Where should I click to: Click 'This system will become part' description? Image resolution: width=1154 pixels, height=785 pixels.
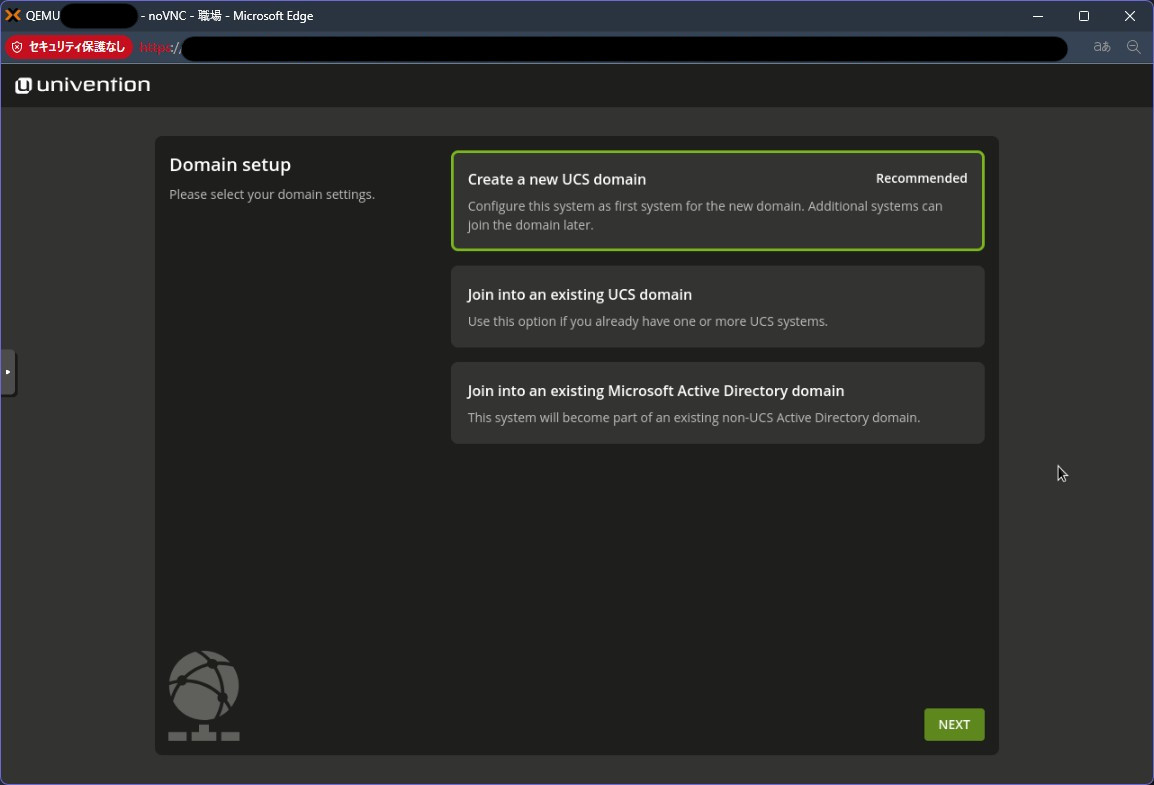pos(693,418)
